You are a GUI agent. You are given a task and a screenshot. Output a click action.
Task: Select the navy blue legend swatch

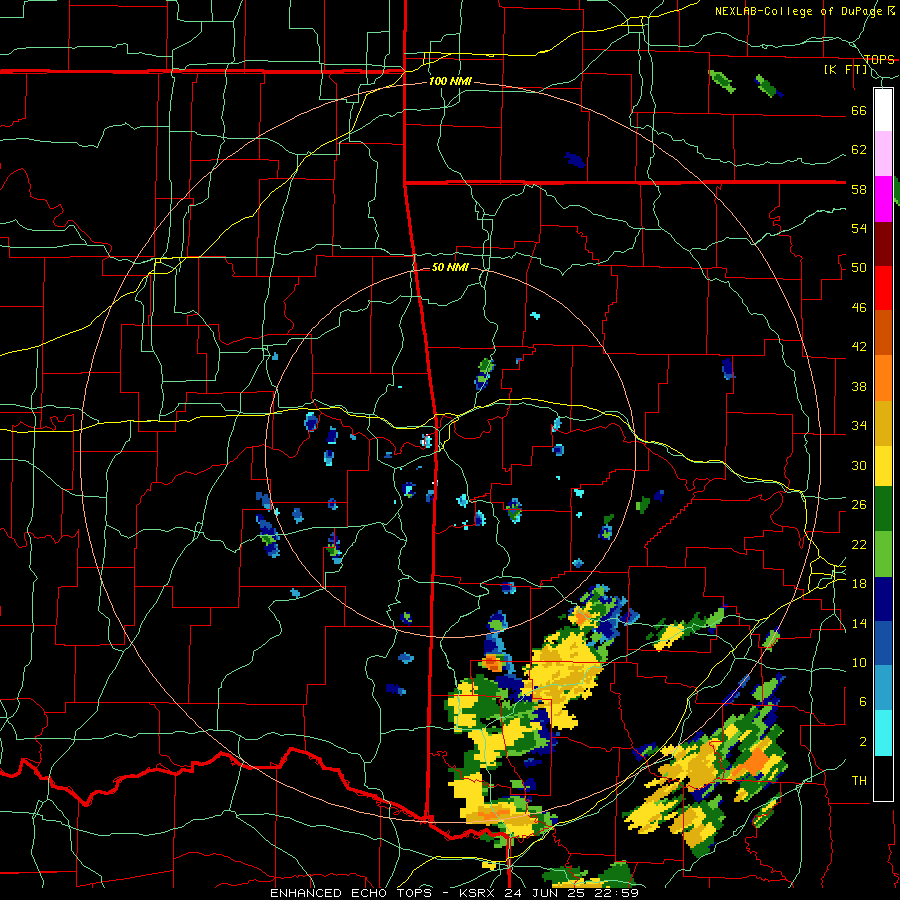click(x=883, y=599)
